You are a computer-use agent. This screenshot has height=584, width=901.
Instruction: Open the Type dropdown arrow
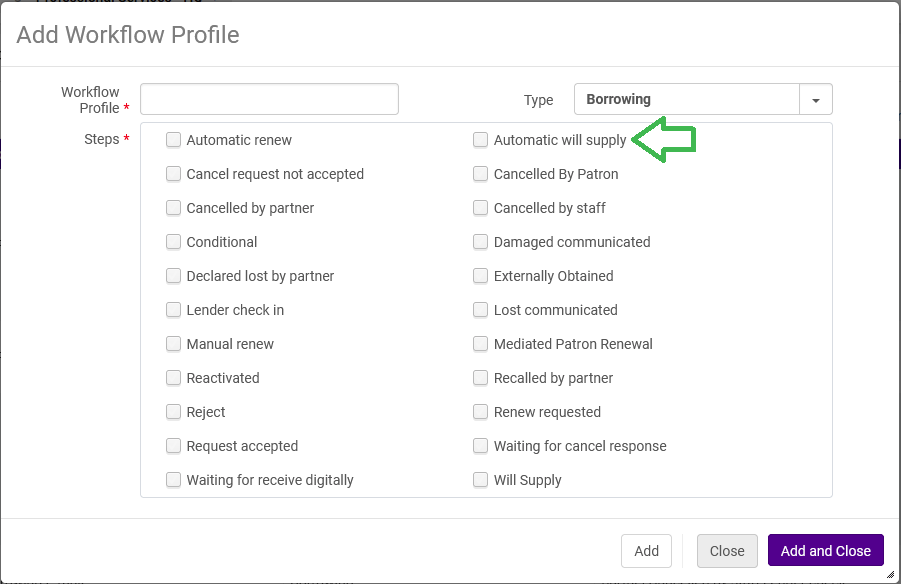(x=816, y=100)
